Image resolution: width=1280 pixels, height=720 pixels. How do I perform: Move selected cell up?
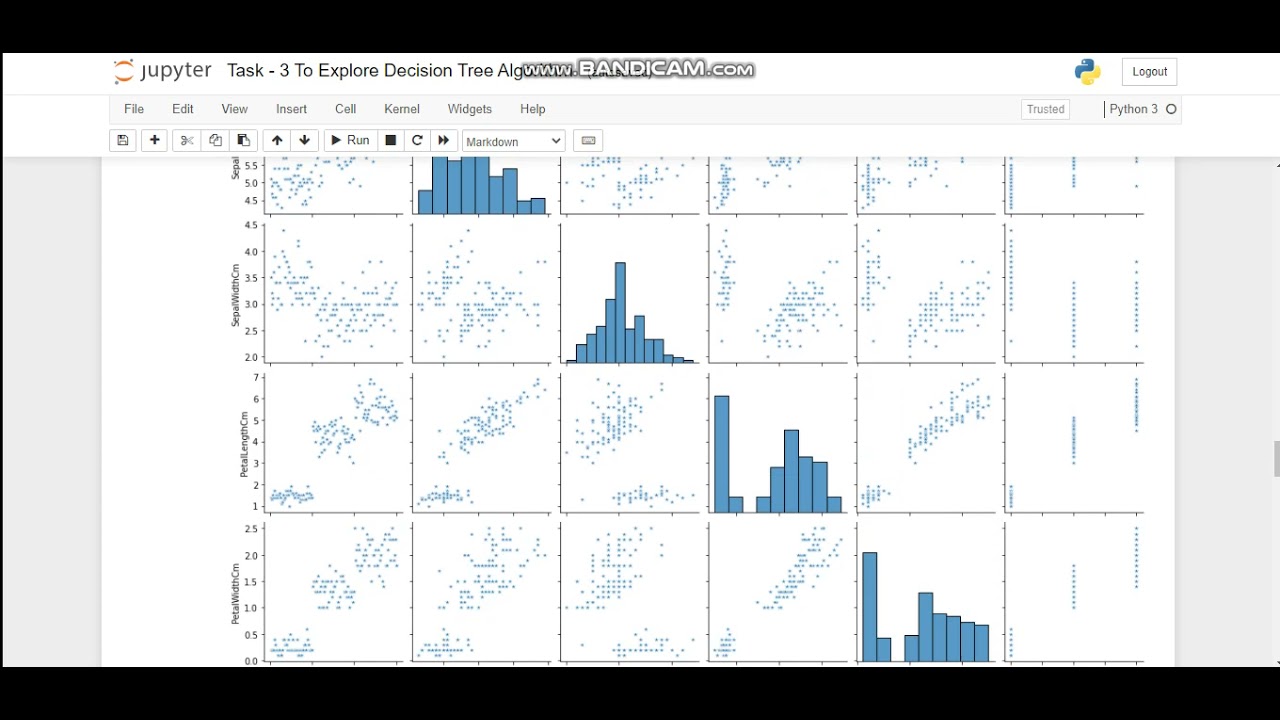277,141
